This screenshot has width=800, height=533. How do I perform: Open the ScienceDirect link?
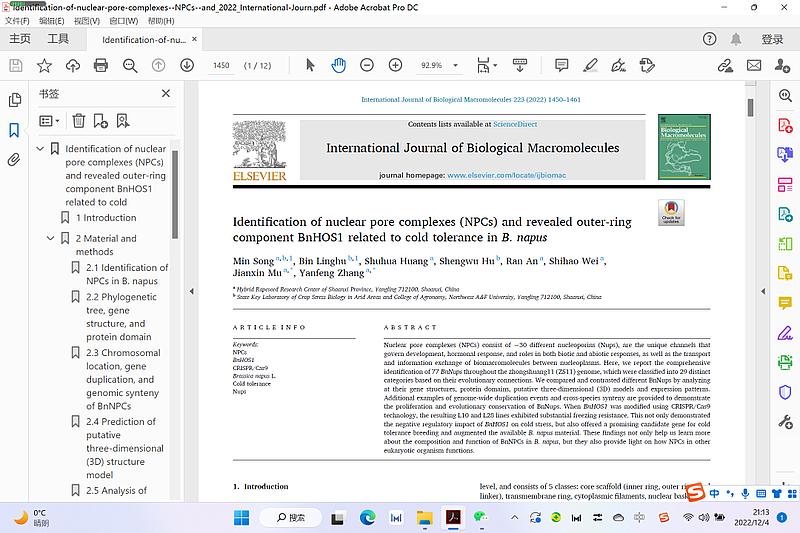click(x=515, y=125)
